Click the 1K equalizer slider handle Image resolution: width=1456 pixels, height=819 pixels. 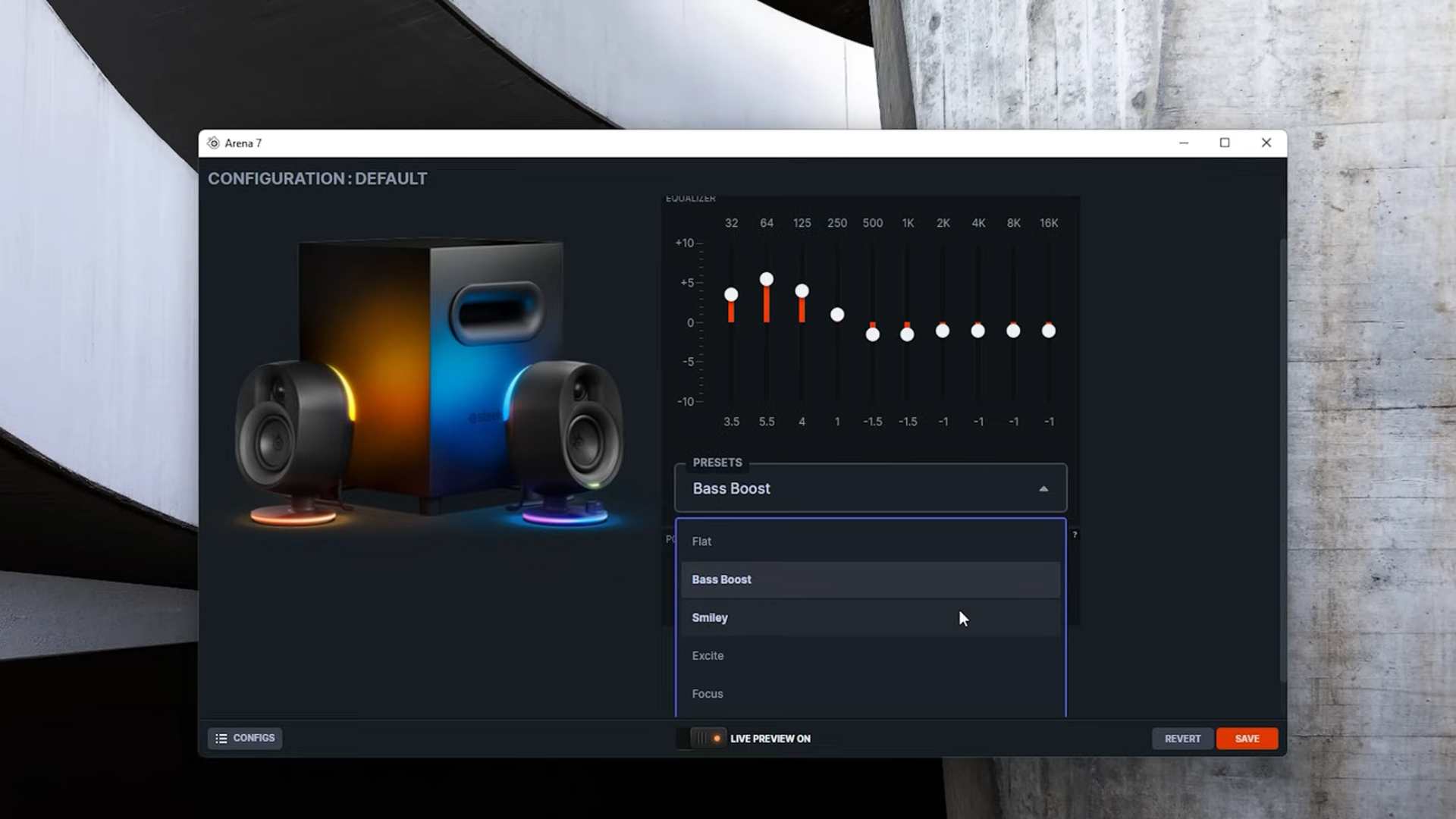point(907,334)
